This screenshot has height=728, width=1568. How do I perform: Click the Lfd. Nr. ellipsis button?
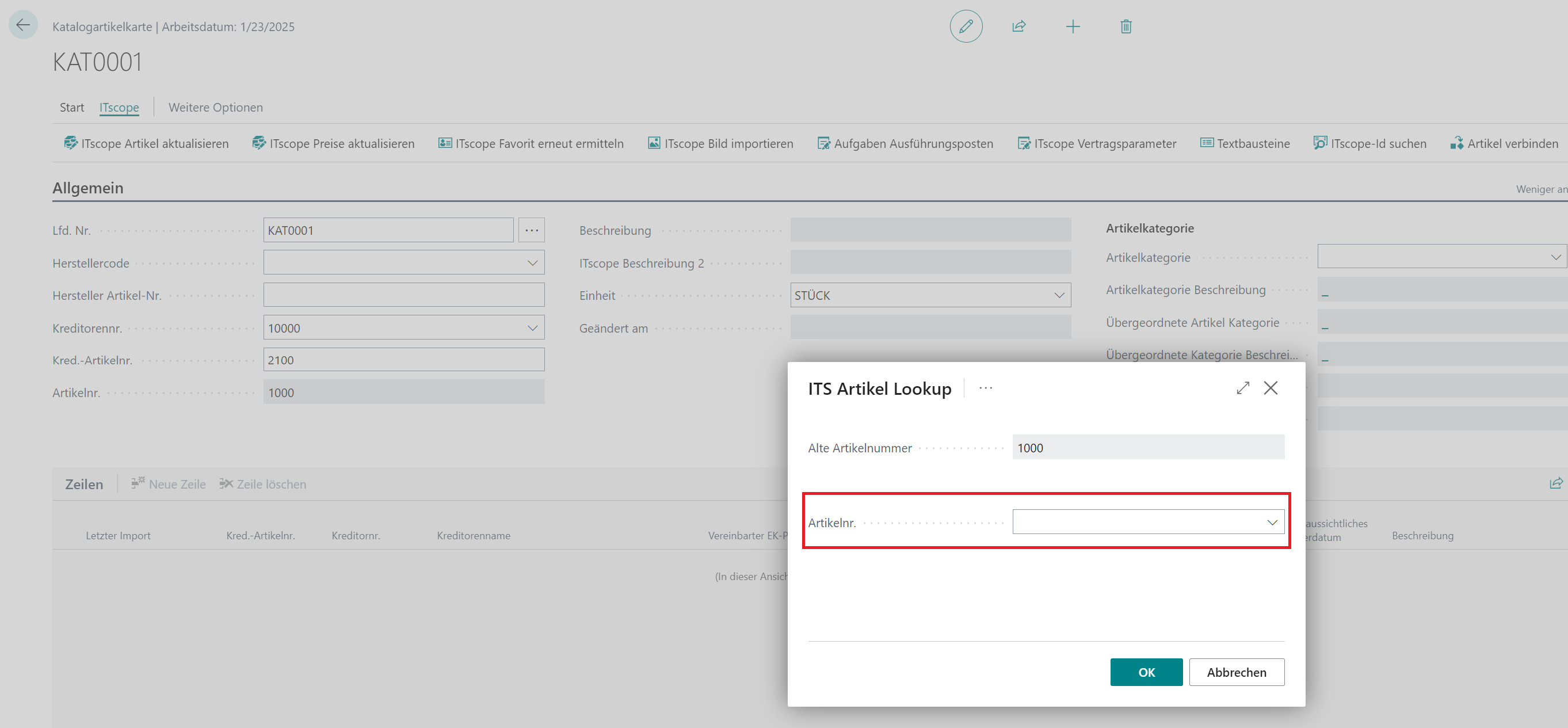[x=531, y=230]
